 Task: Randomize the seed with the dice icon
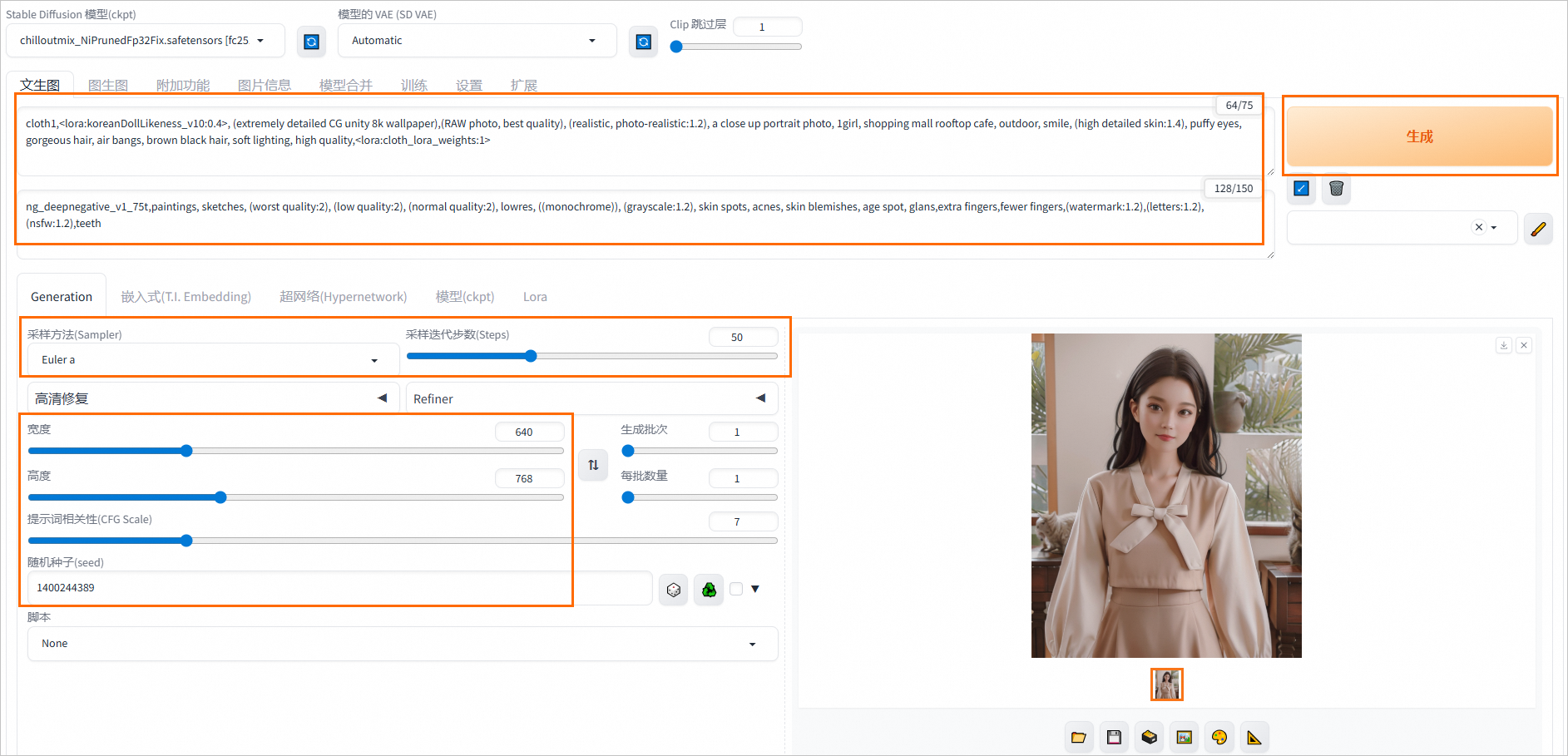pyautogui.click(x=674, y=590)
